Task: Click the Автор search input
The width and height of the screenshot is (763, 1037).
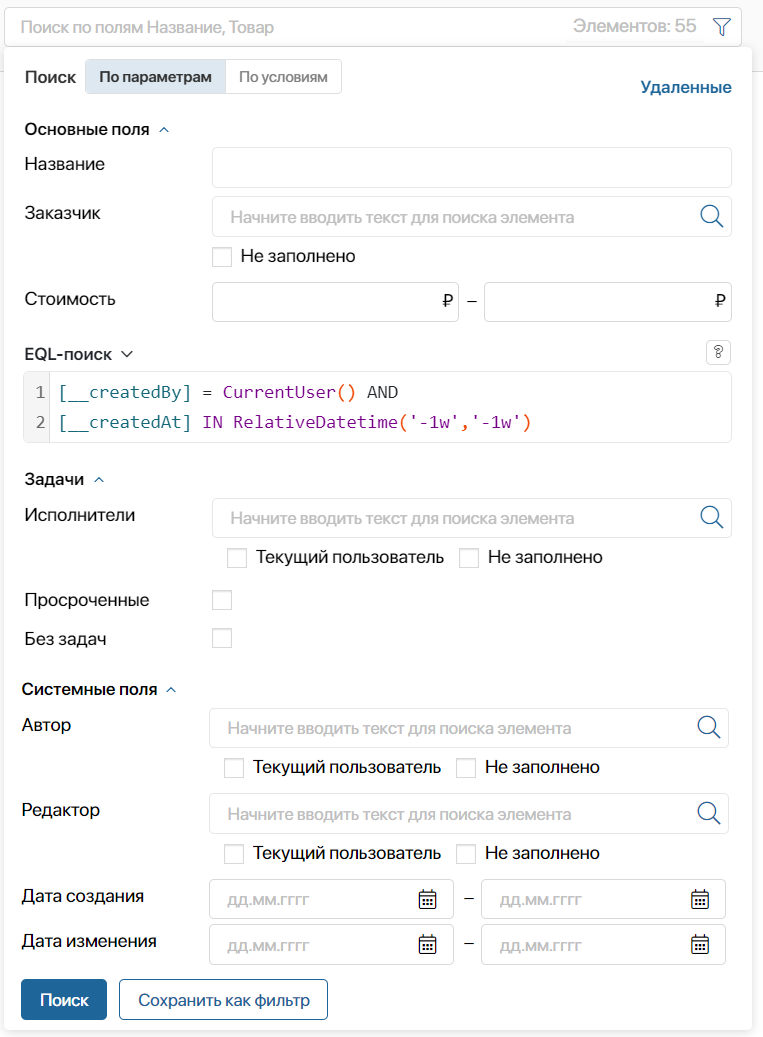Action: click(x=469, y=728)
